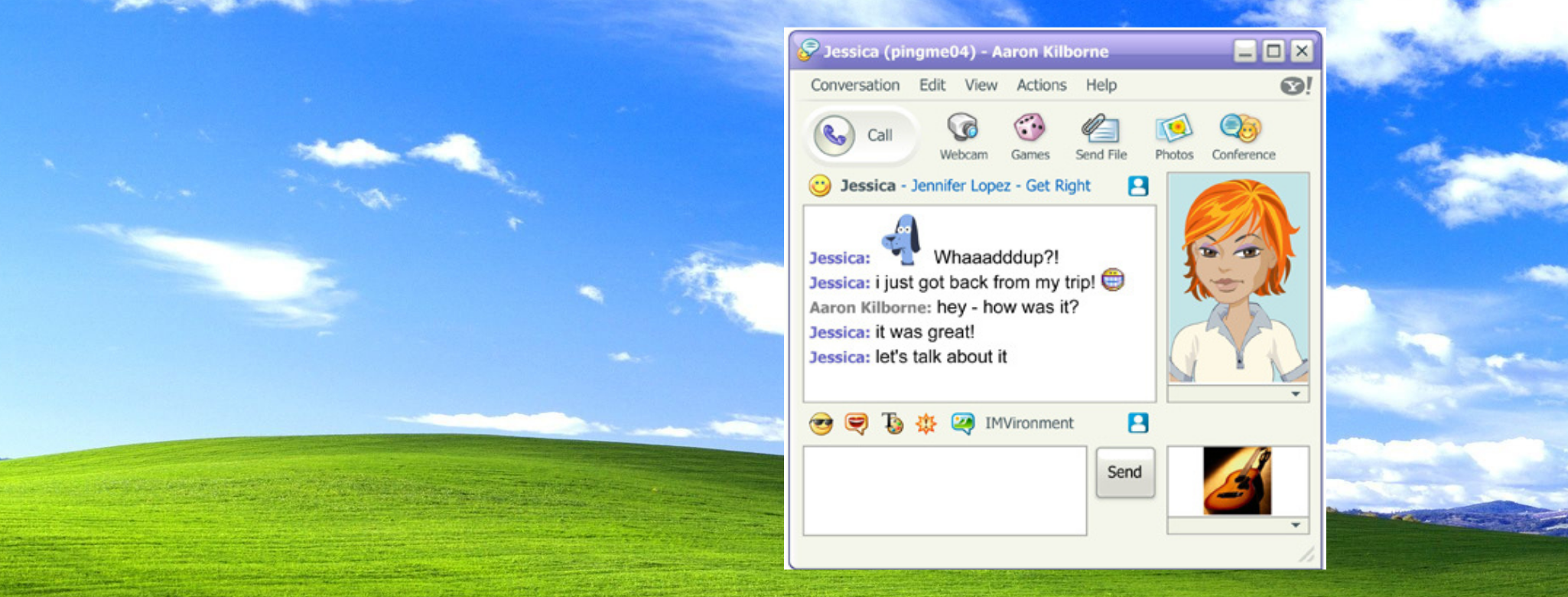
Task: Open the Conversation menu
Action: tap(855, 85)
